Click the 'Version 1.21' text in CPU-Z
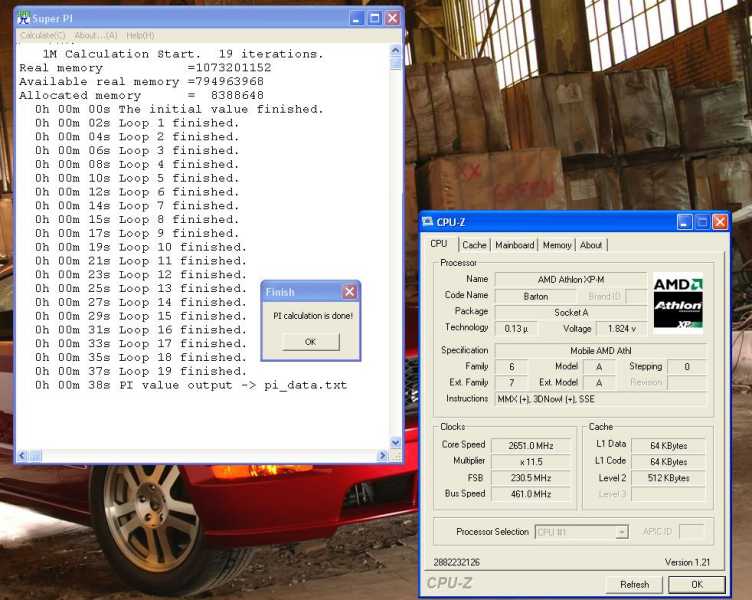Viewport: 752px width, 600px height. tap(687, 562)
